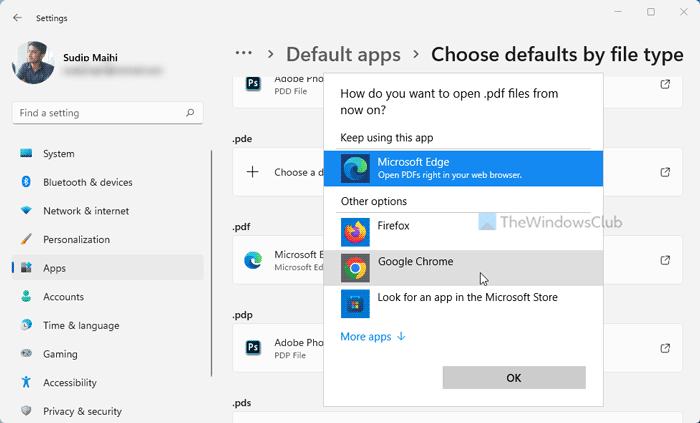Click the Bluetooth & devices icon
The image size is (700, 423).
pyautogui.click(x=26, y=183)
